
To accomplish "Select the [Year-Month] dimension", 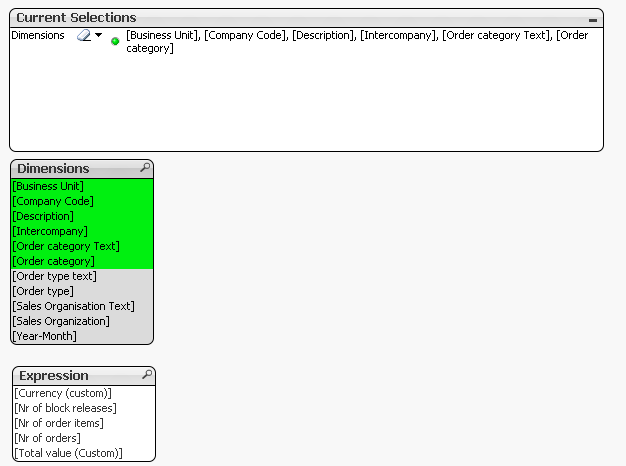I will [82, 336].
